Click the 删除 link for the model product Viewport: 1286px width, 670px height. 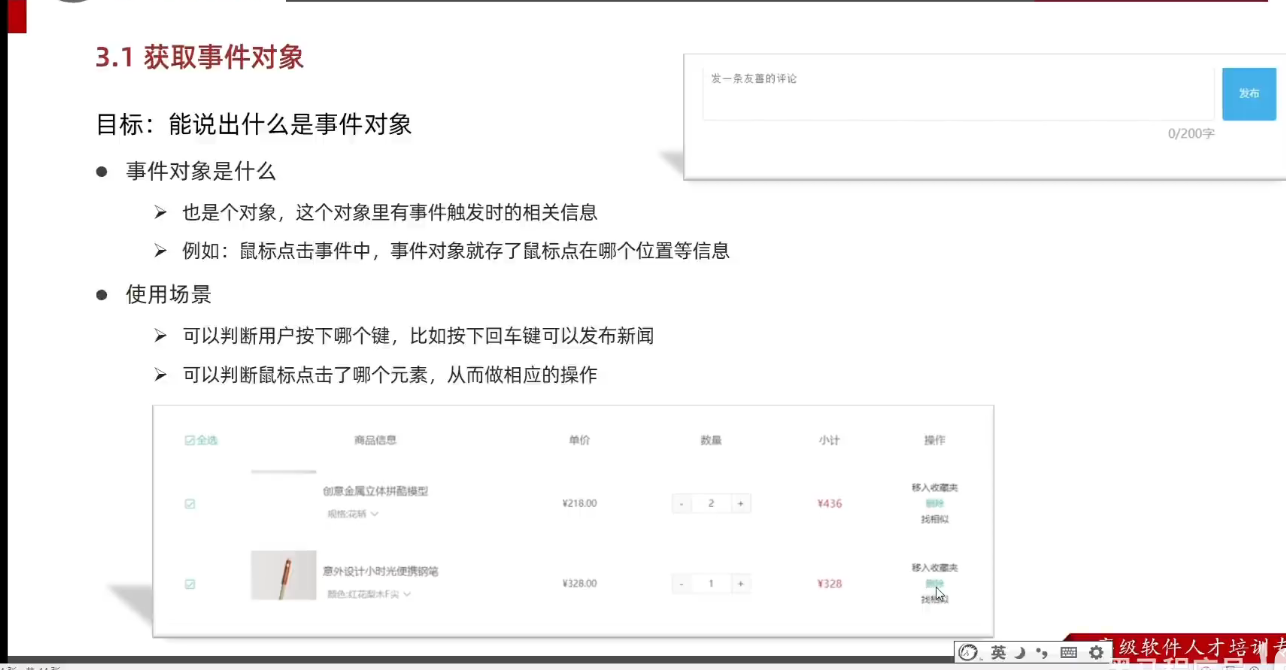(934, 503)
